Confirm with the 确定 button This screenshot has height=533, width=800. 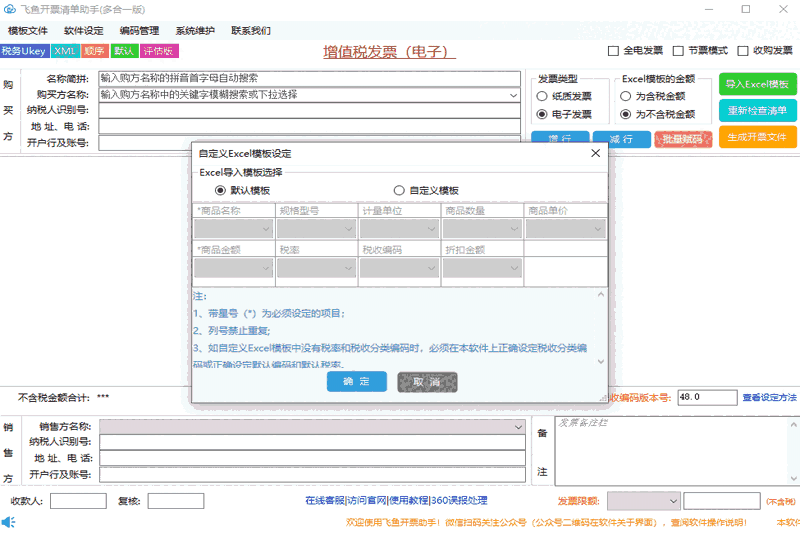[x=357, y=382]
